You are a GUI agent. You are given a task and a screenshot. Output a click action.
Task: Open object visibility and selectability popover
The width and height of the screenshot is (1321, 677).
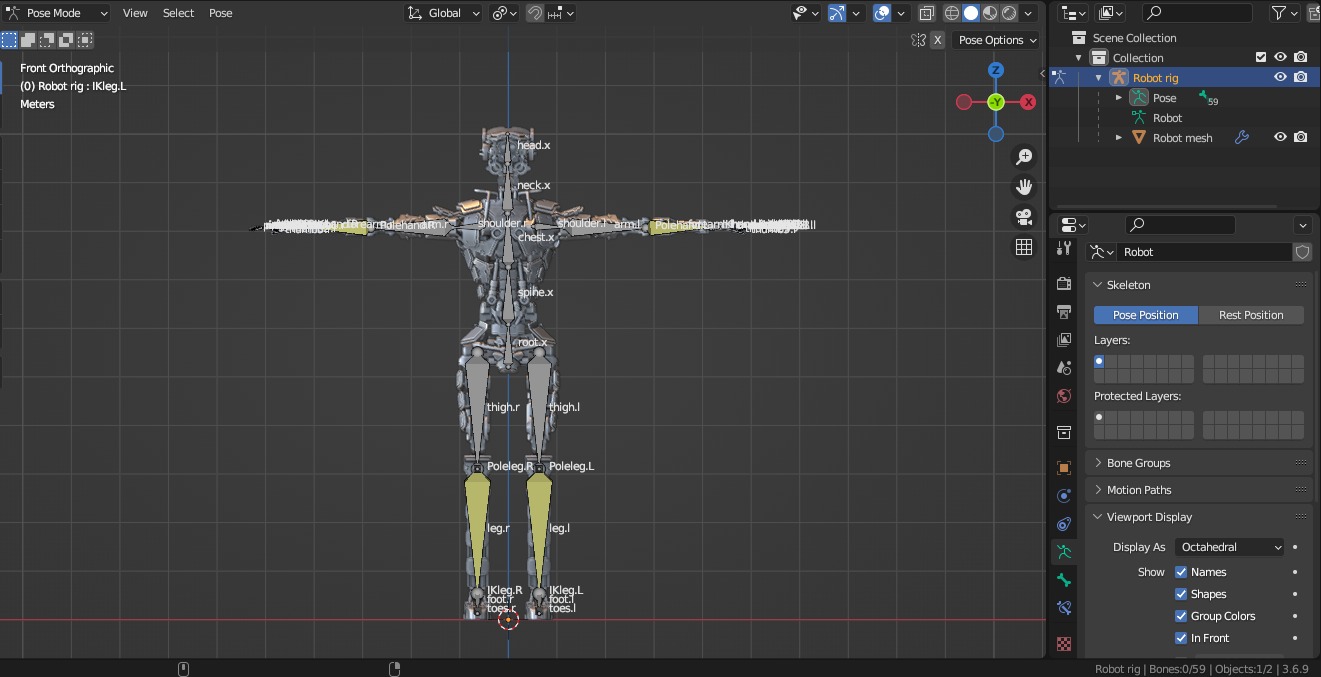point(806,13)
